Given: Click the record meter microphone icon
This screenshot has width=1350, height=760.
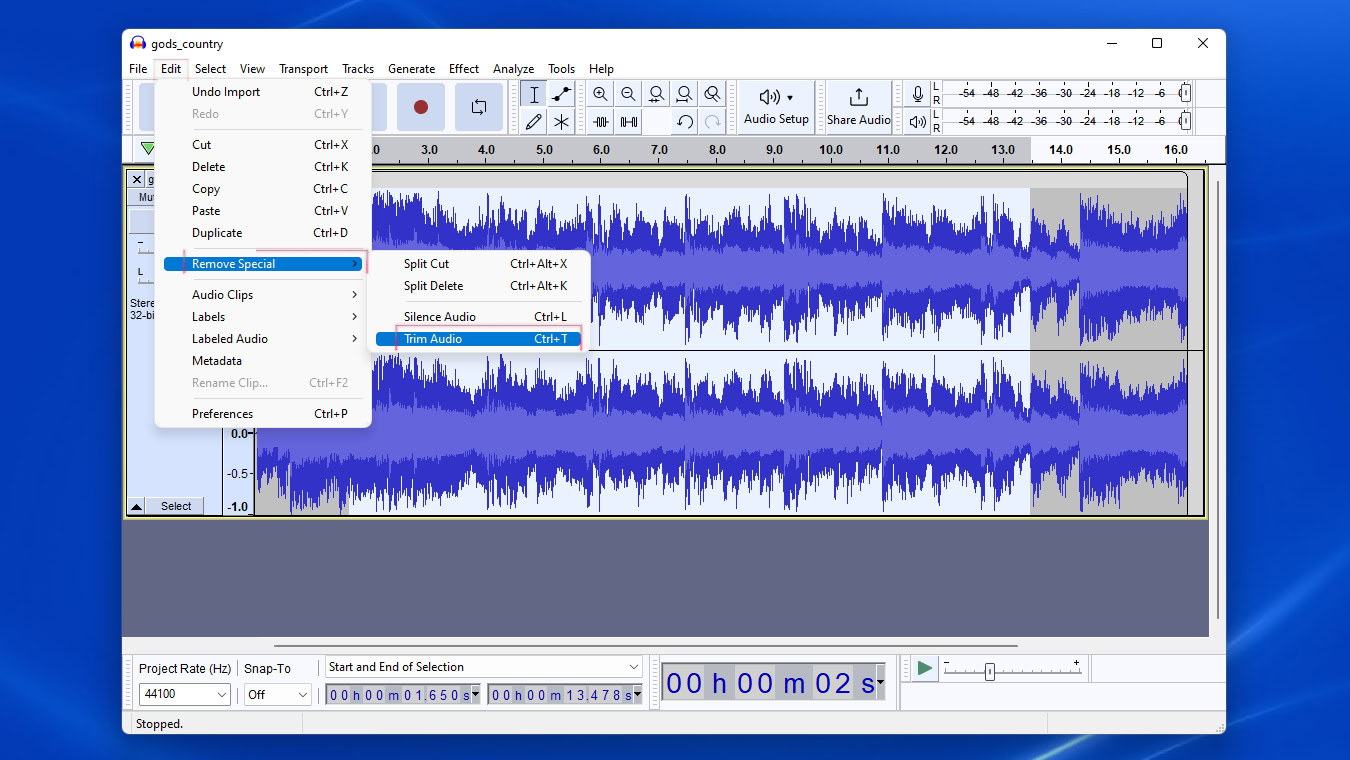Looking at the screenshot, I should [x=918, y=94].
